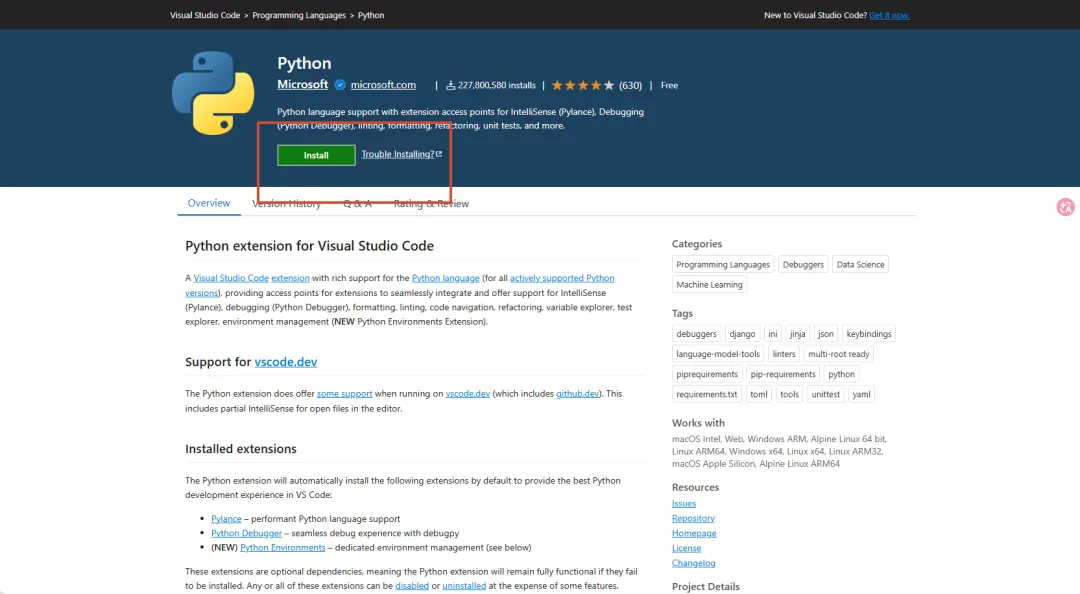
Task: Click the Python breadcrumb item
Action: 371,15
